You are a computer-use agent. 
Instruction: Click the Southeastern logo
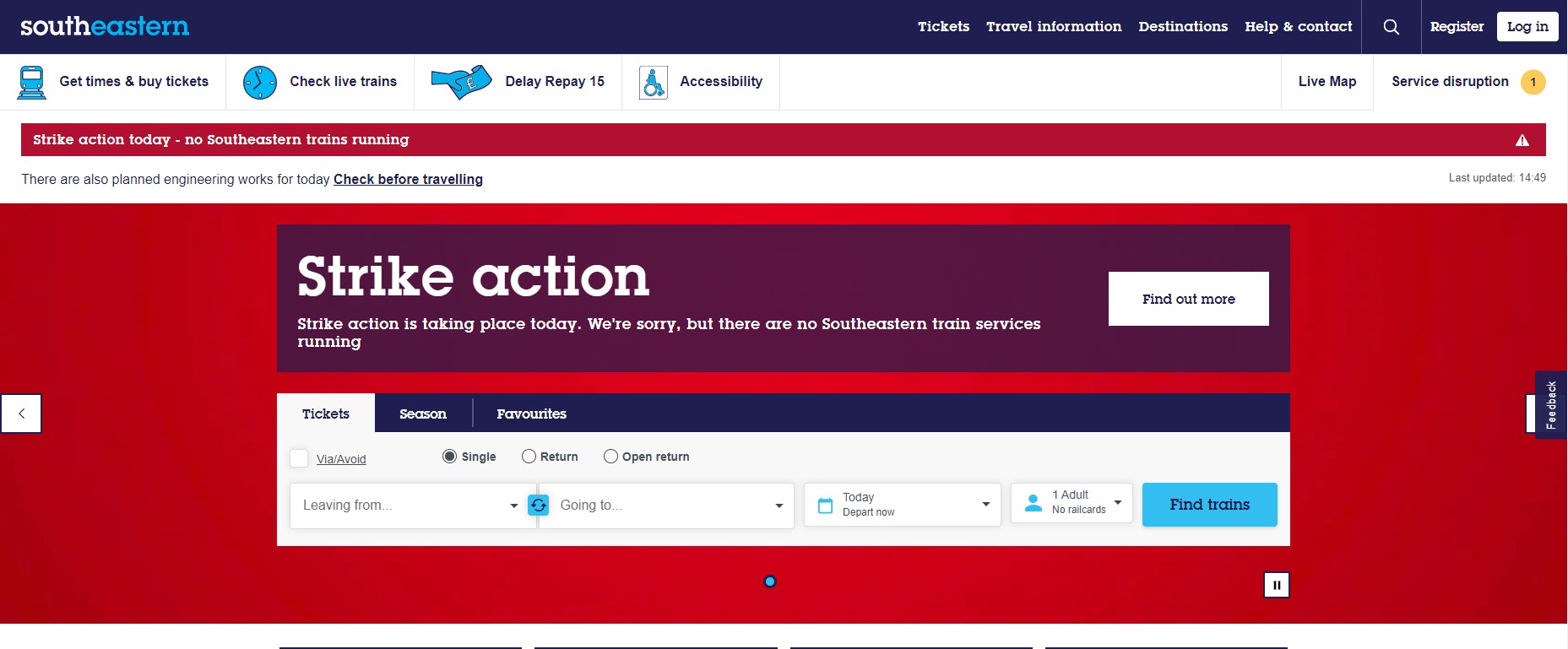pos(105,26)
